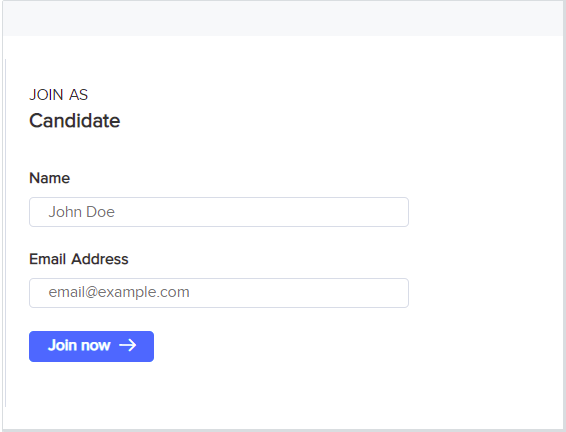The height and width of the screenshot is (432, 566).
Task: Focus the Name input field
Action: pyautogui.click(x=219, y=212)
